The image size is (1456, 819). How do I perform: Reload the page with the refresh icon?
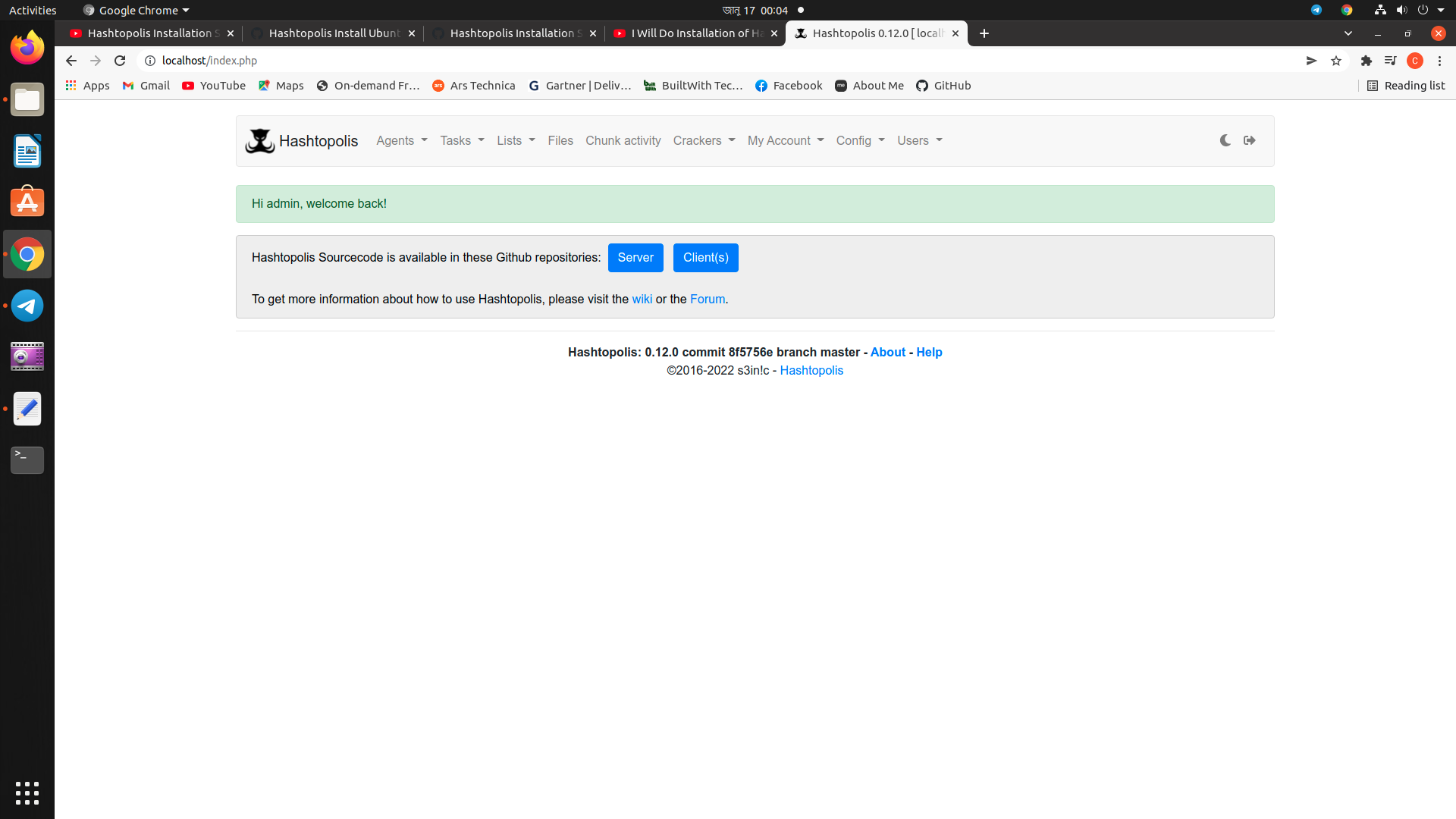[x=119, y=61]
